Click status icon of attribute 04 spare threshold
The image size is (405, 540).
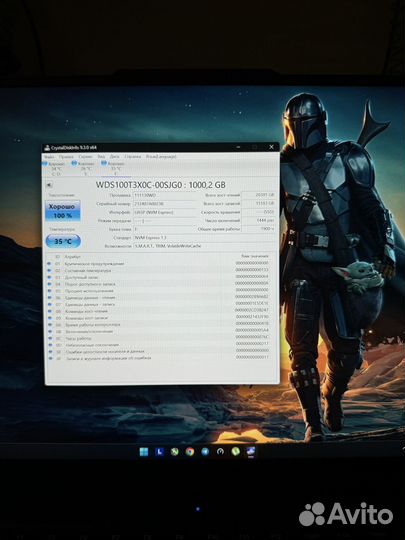pyautogui.click(x=49, y=284)
